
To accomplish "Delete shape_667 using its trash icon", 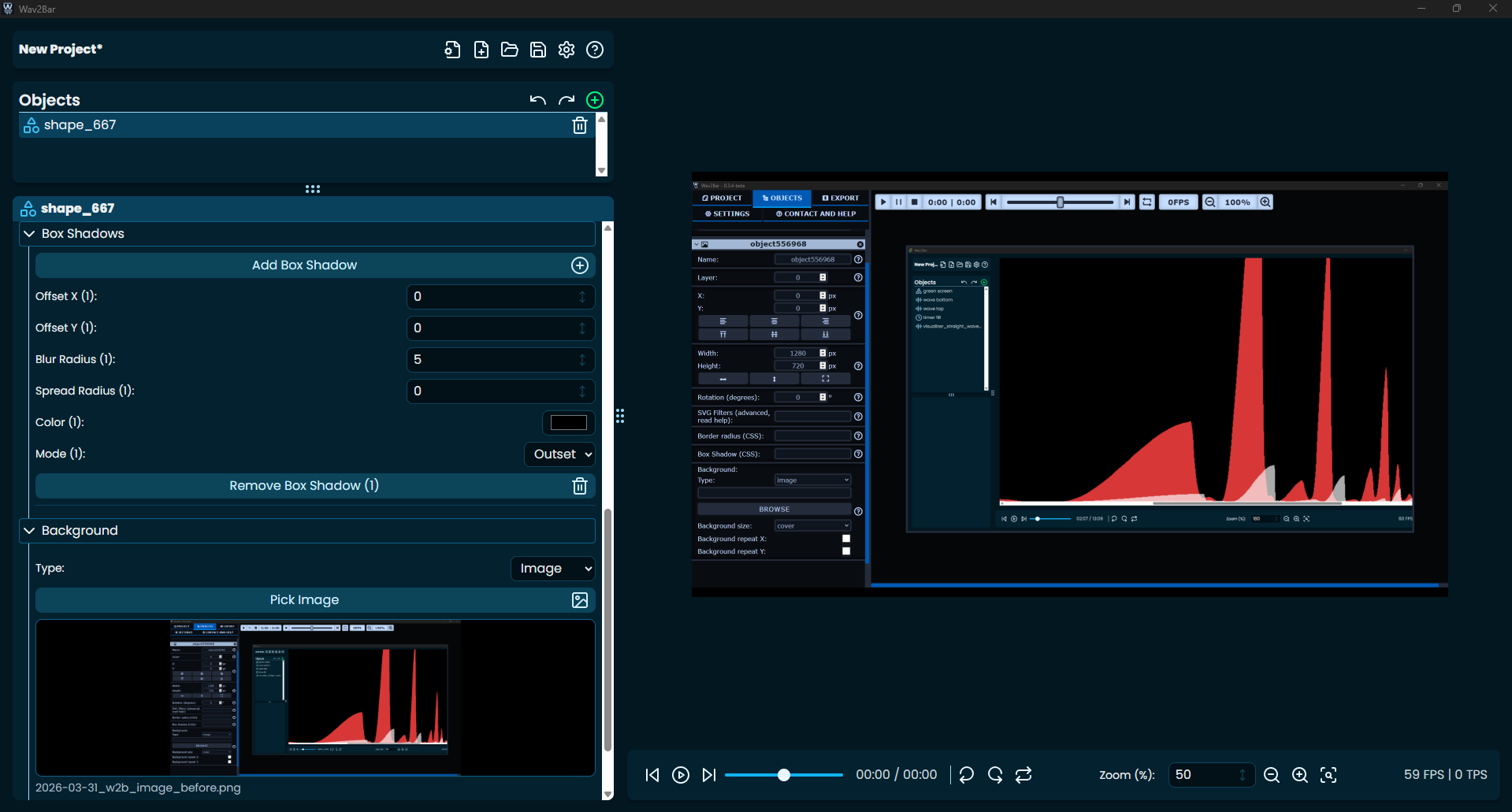I will 580,125.
